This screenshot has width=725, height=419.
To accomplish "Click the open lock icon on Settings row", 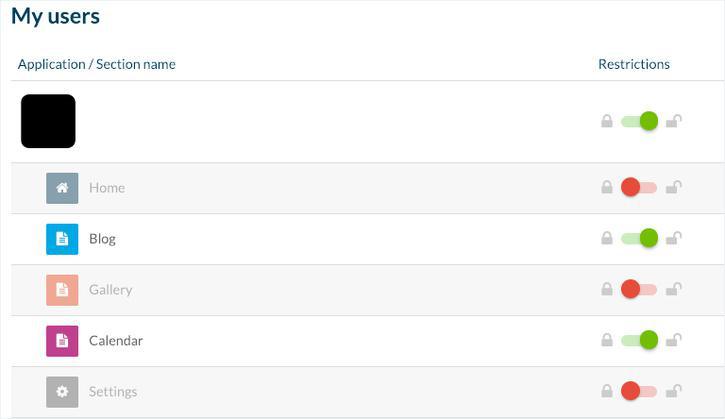I will 674,391.
